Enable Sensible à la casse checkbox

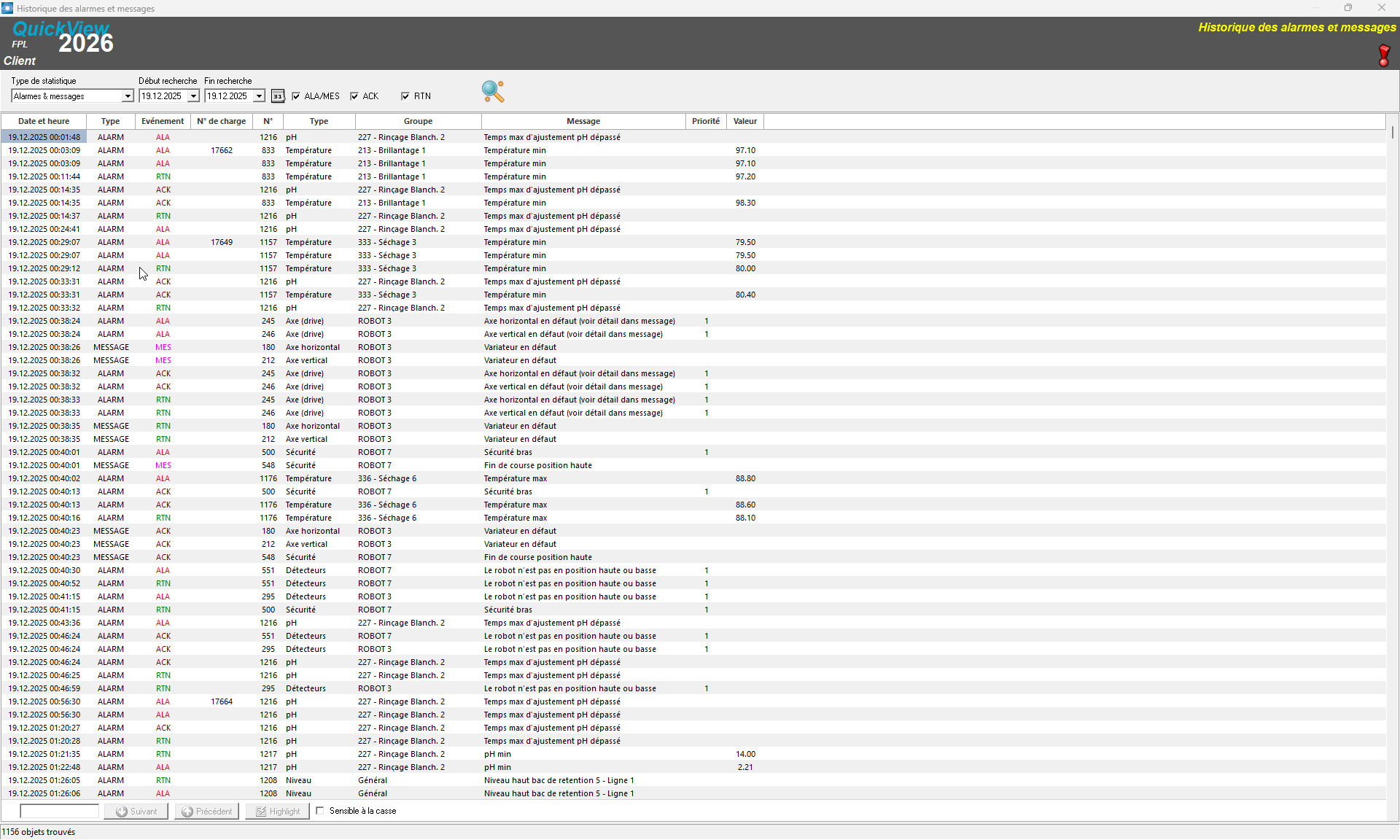tap(320, 811)
